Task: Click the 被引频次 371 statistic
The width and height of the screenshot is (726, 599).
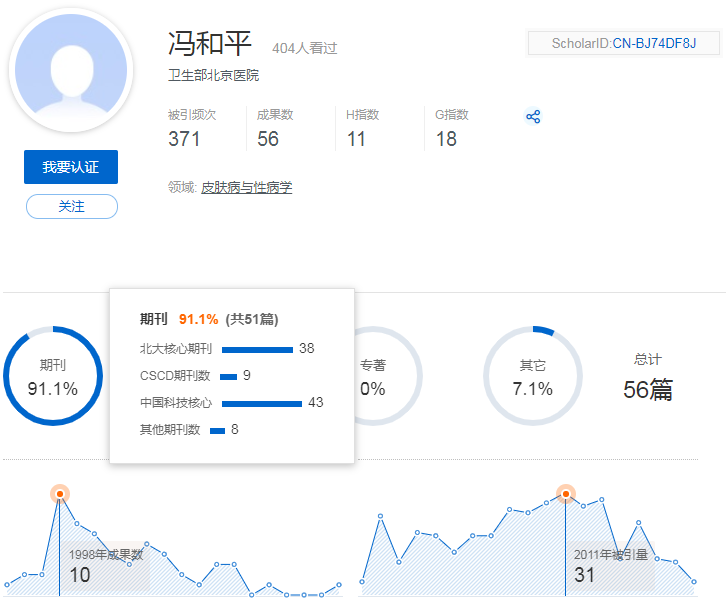Action: (x=192, y=129)
